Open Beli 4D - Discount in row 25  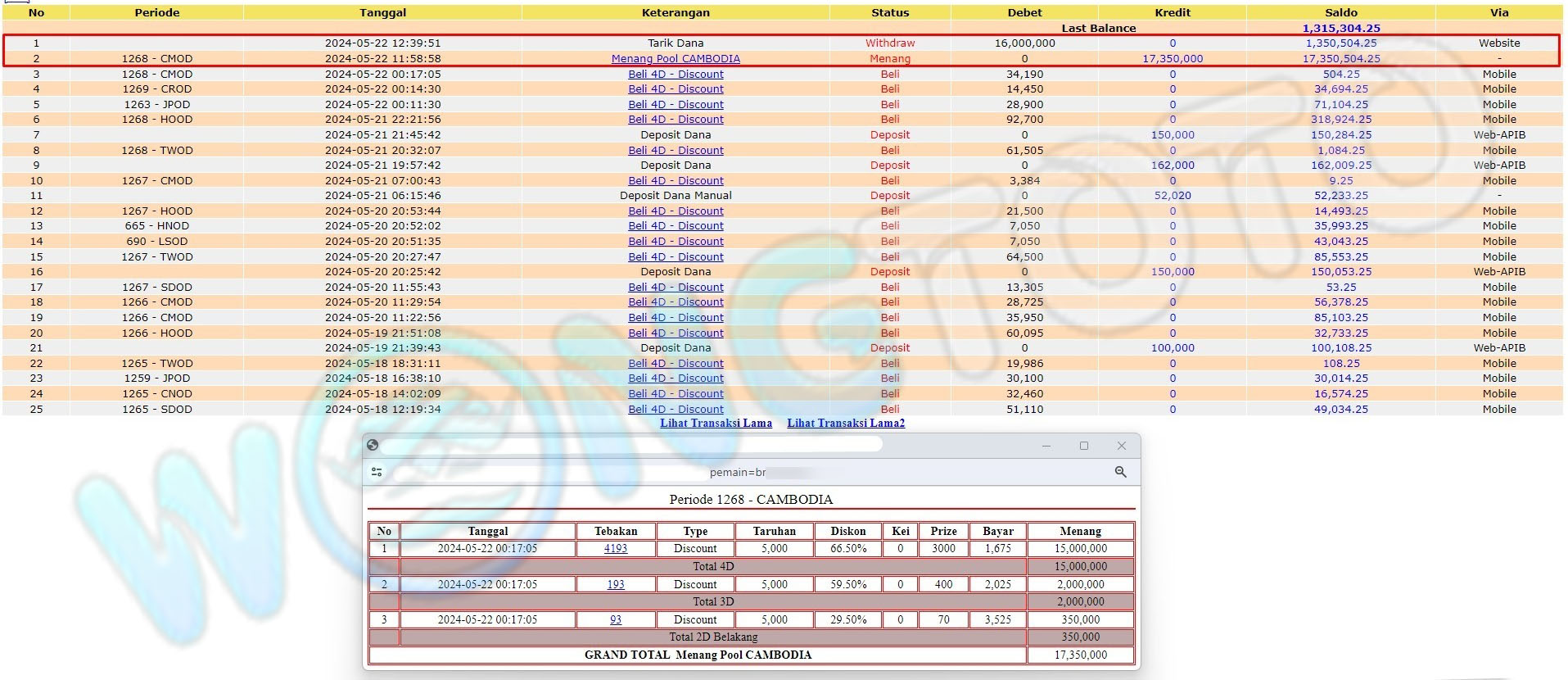tap(676, 410)
